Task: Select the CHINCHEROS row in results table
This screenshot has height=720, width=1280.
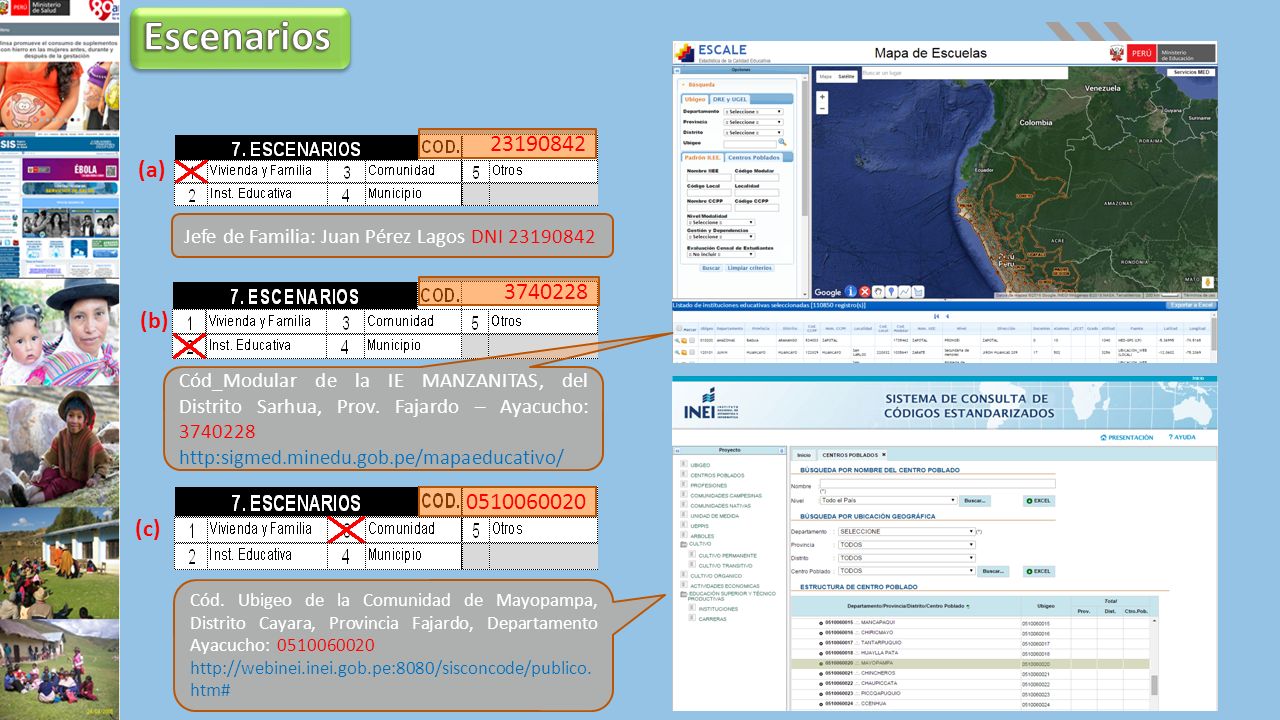Action: [x=969, y=673]
